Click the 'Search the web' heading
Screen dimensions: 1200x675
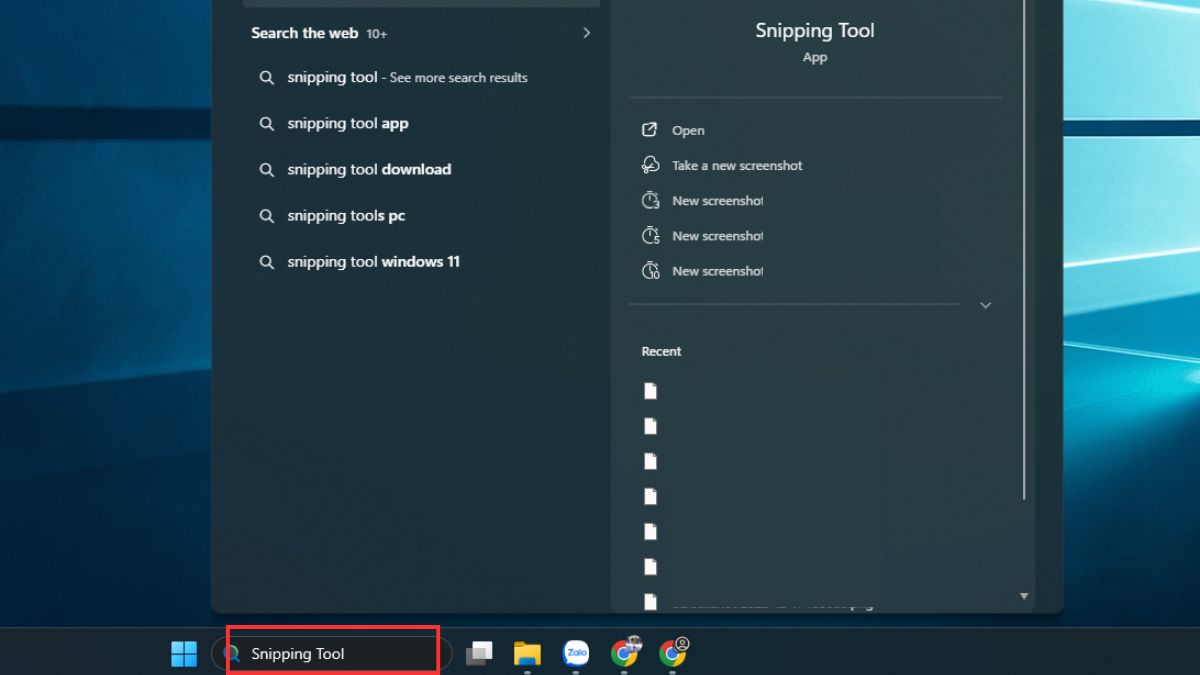(x=304, y=33)
